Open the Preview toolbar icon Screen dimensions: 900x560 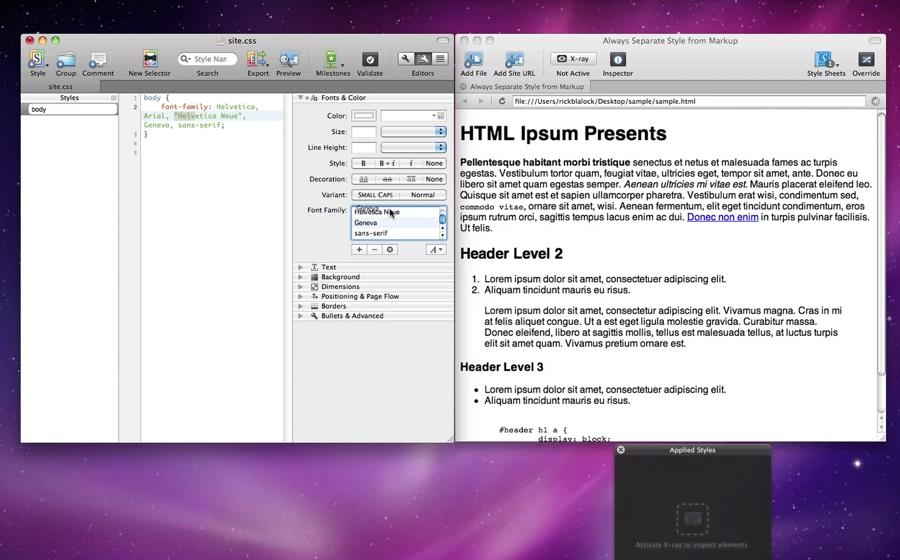click(x=288, y=60)
